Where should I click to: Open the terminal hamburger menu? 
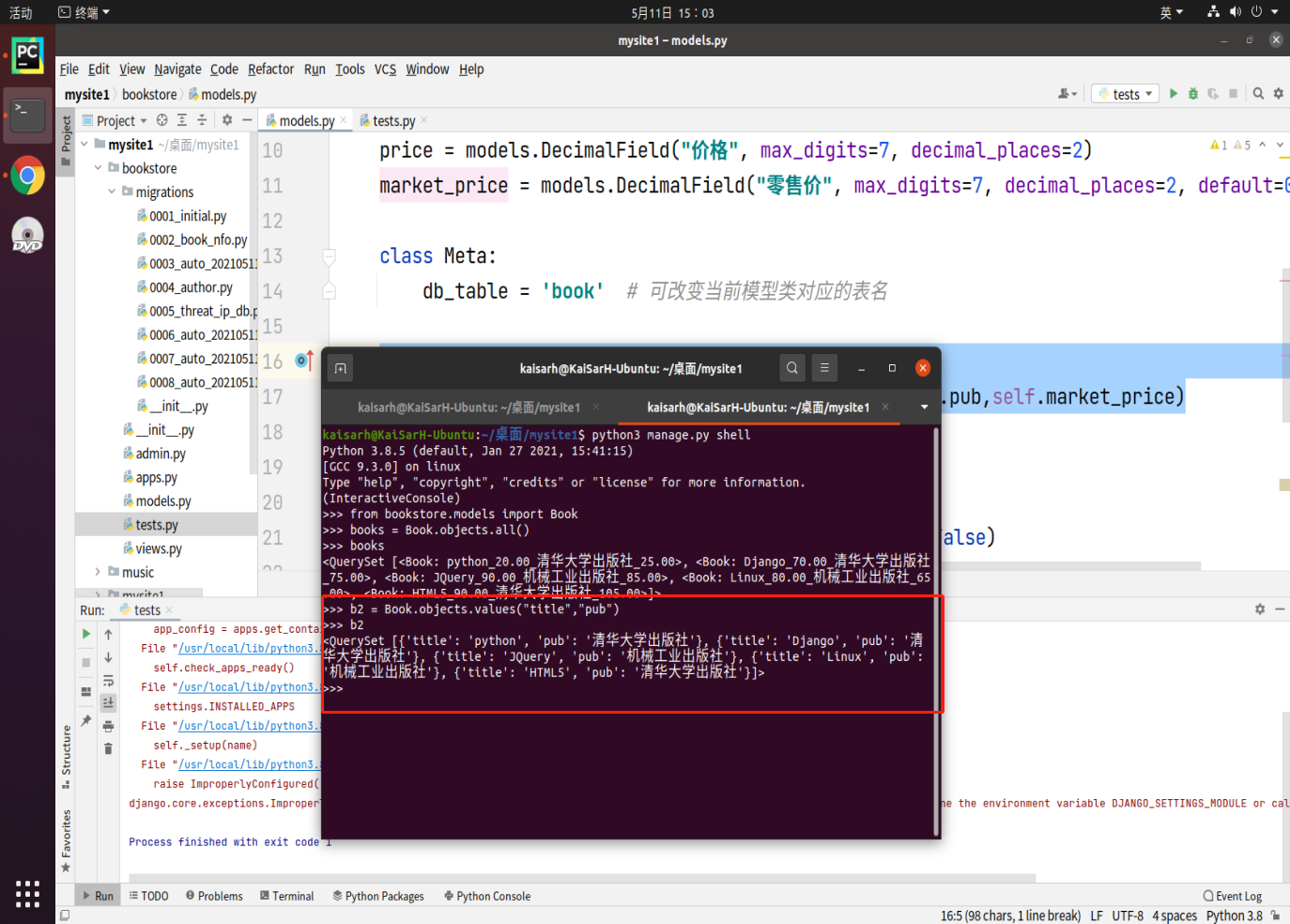pyautogui.click(x=824, y=368)
